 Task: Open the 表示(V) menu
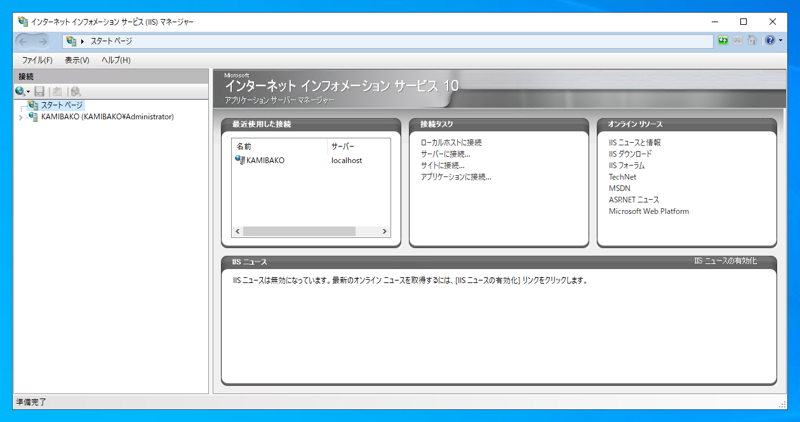tap(77, 60)
